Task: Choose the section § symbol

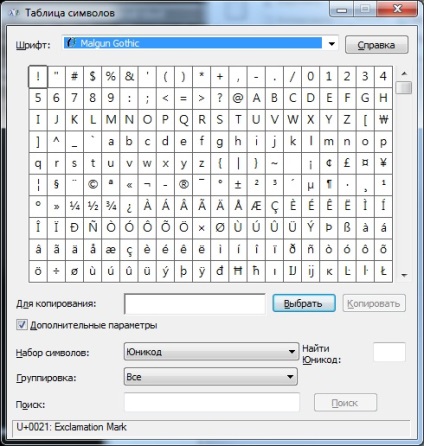Action: click(x=56, y=185)
